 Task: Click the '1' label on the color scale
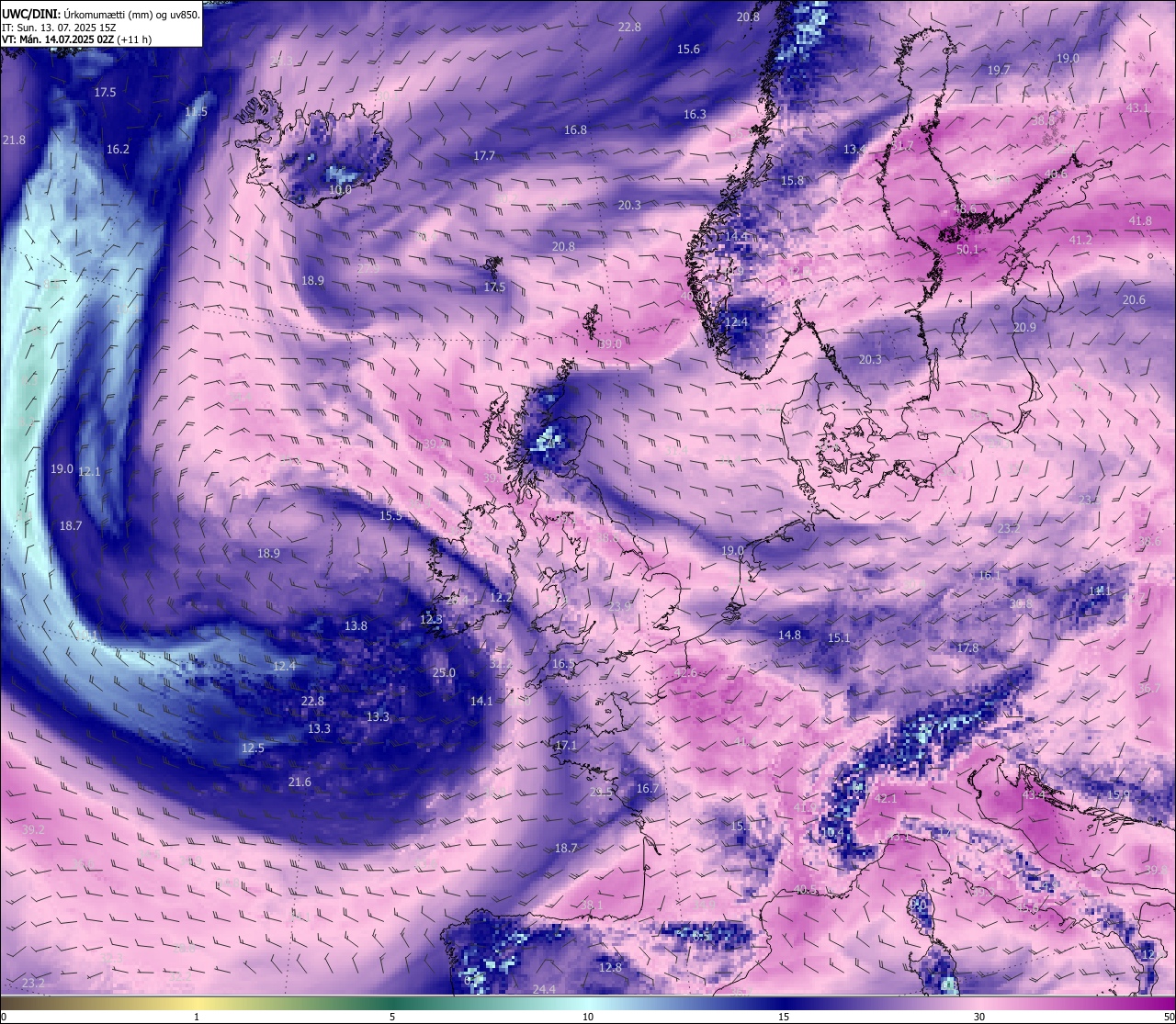tap(197, 1017)
